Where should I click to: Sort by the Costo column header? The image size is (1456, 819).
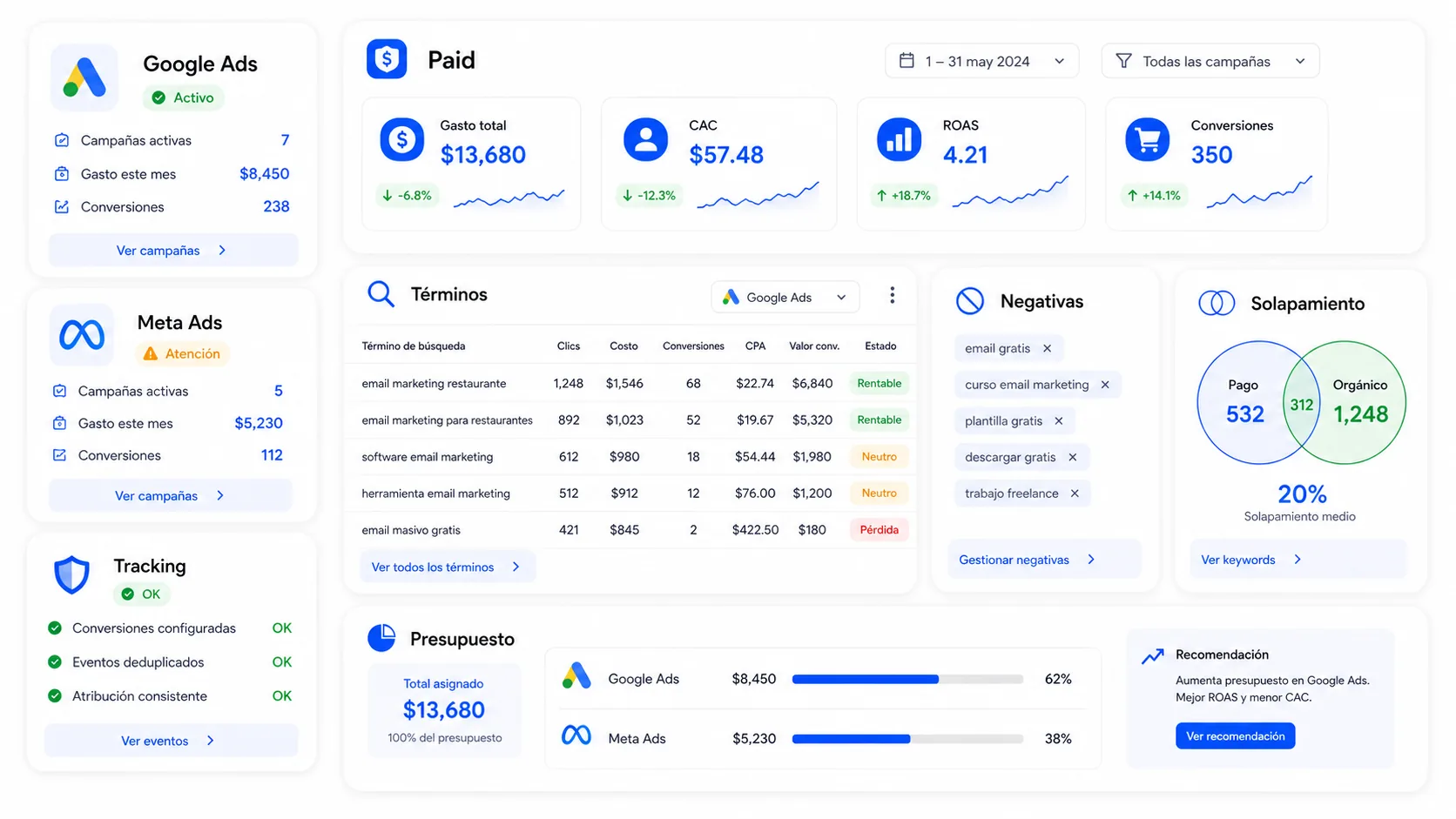[x=624, y=346]
